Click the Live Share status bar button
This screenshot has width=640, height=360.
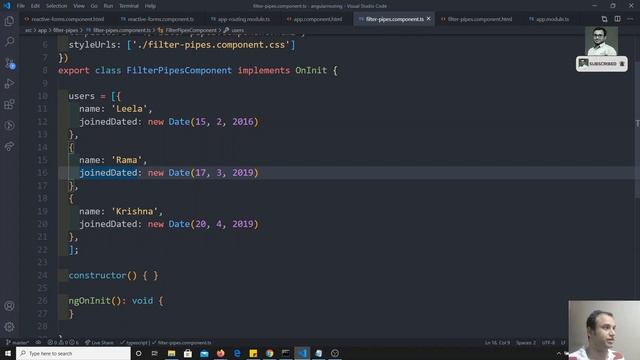tap(99, 342)
